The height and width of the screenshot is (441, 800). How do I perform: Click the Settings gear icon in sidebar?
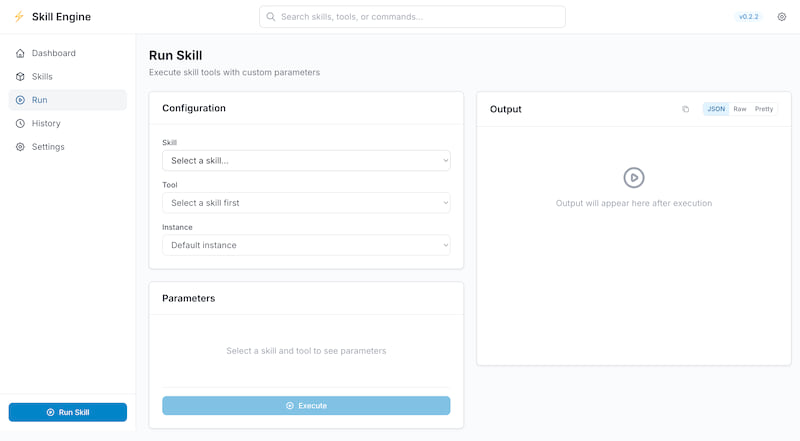(x=21, y=147)
